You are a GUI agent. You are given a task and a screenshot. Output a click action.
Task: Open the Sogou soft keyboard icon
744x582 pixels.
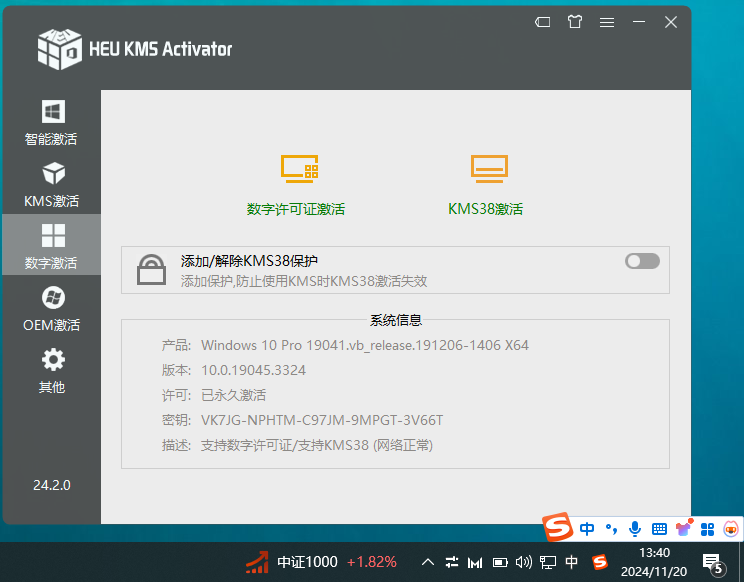[659, 529]
